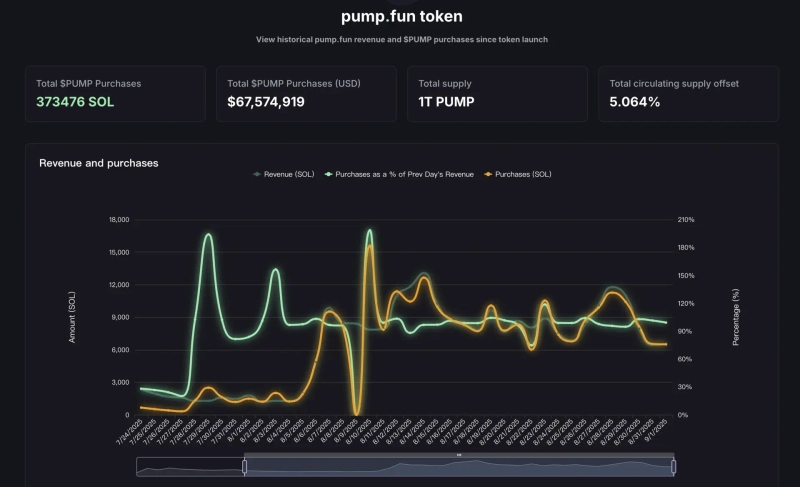
Task: Click the pump.fun token page heading
Action: pyautogui.click(x=400, y=16)
